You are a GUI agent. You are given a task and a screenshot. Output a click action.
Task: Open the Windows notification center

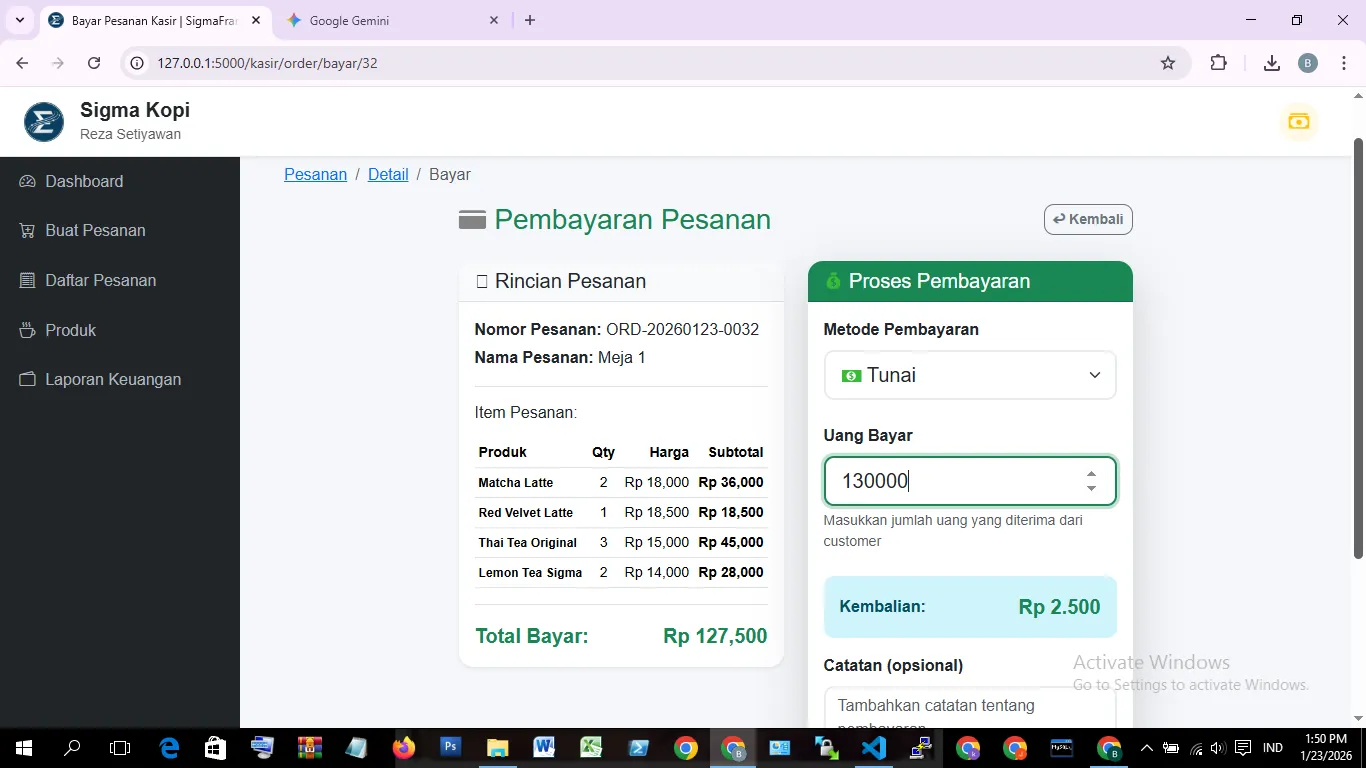(x=1243, y=748)
